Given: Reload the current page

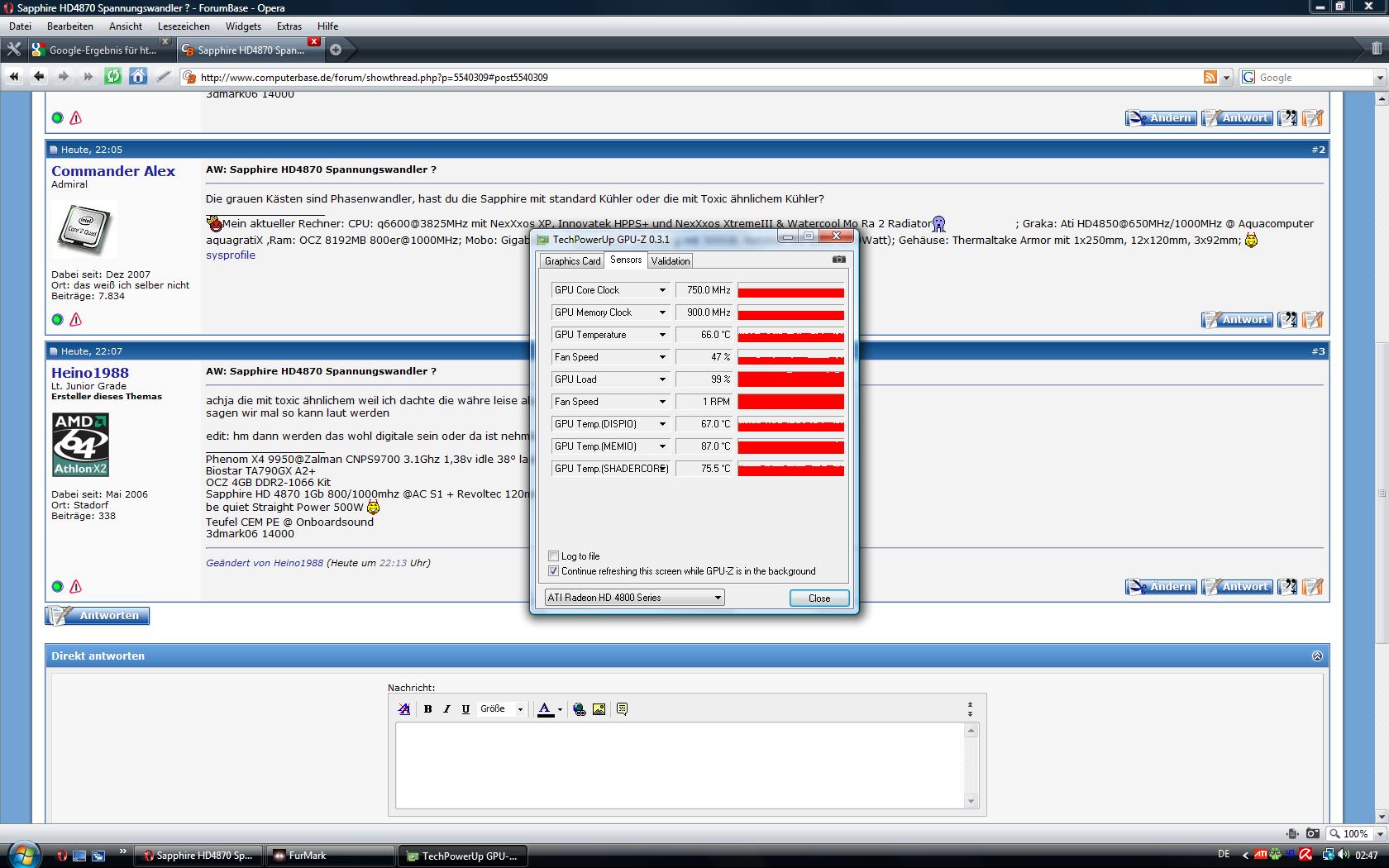Looking at the screenshot, I should [x=113, y=77].
